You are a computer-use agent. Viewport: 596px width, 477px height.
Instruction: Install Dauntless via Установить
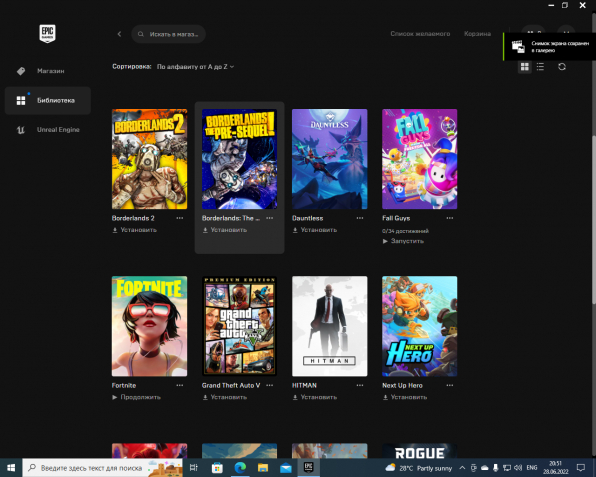(315, 230)
